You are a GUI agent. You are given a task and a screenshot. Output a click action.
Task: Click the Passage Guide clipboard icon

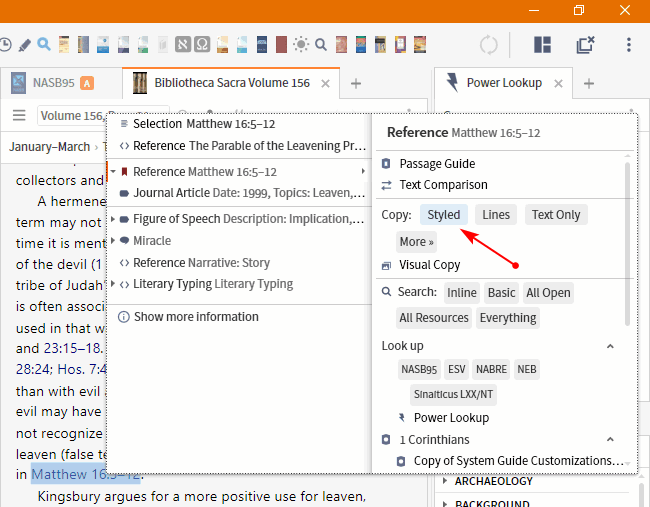(386, 163)
